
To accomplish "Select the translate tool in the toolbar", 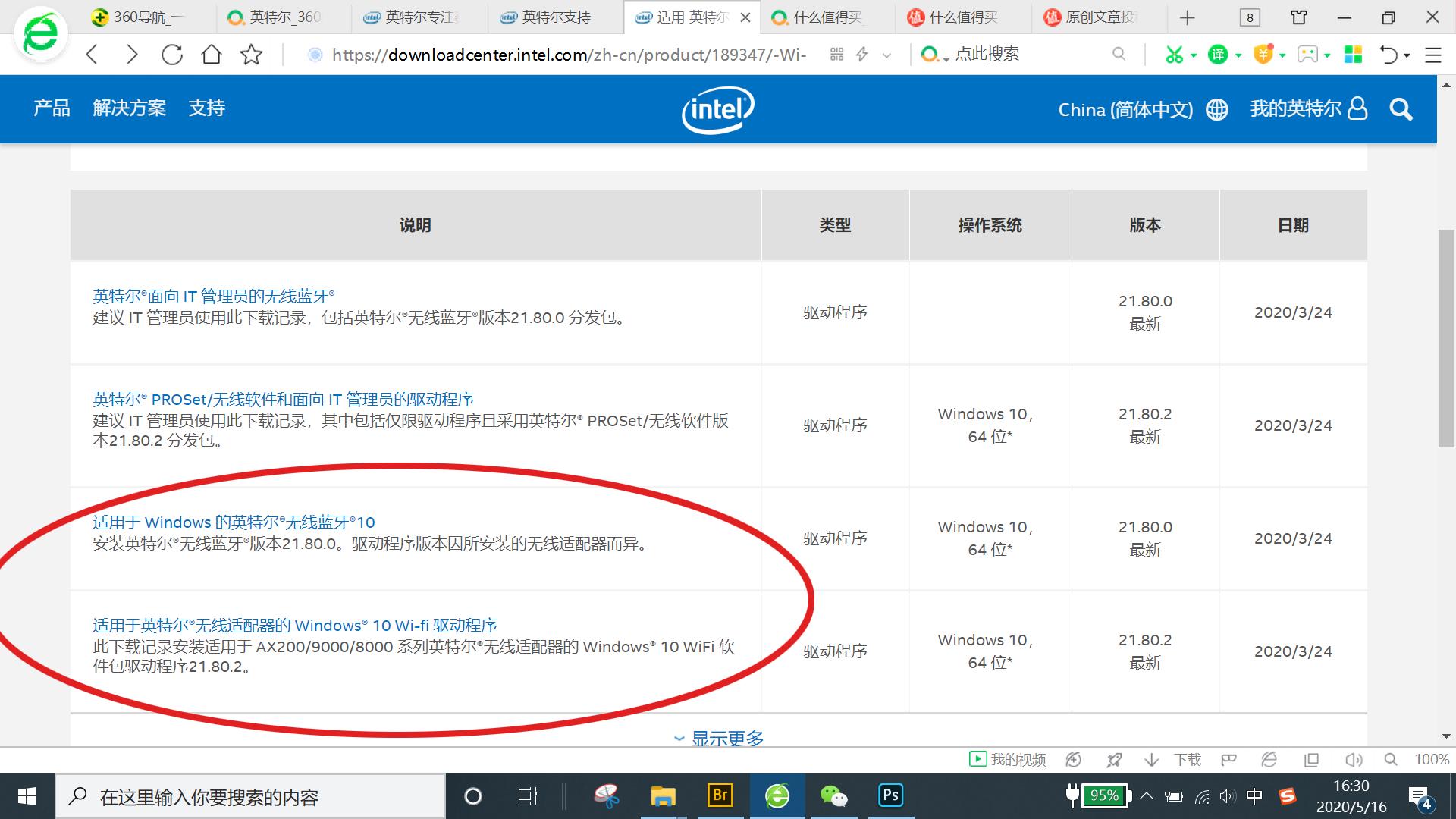I will click(x=1218, y=54).
